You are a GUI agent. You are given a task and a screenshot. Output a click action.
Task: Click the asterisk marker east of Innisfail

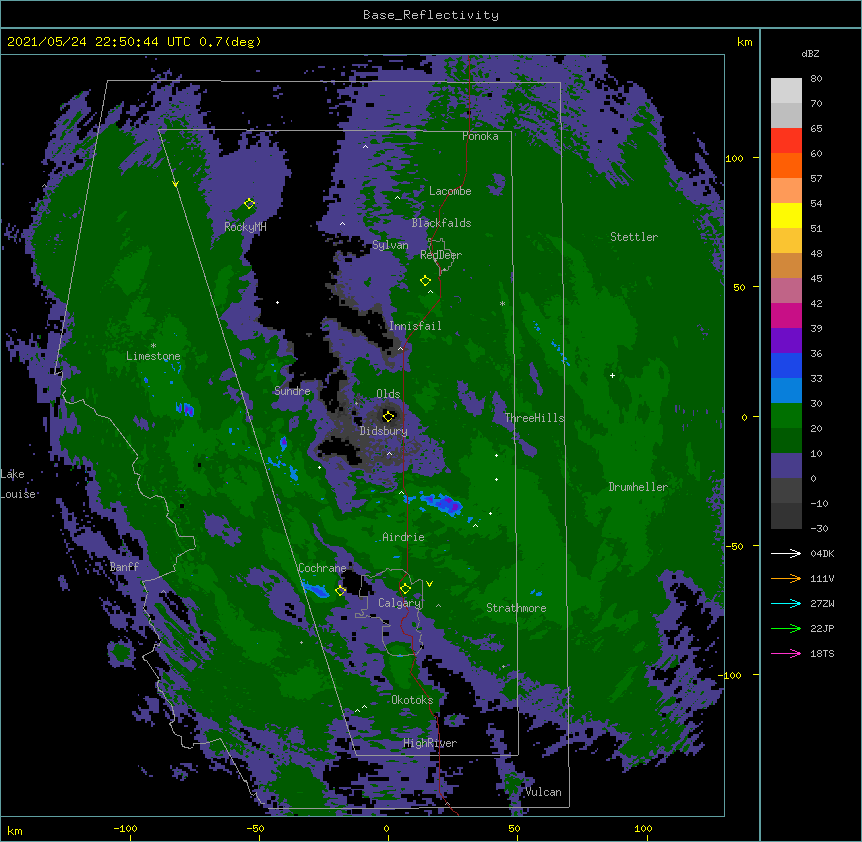(x=502, y=303)
